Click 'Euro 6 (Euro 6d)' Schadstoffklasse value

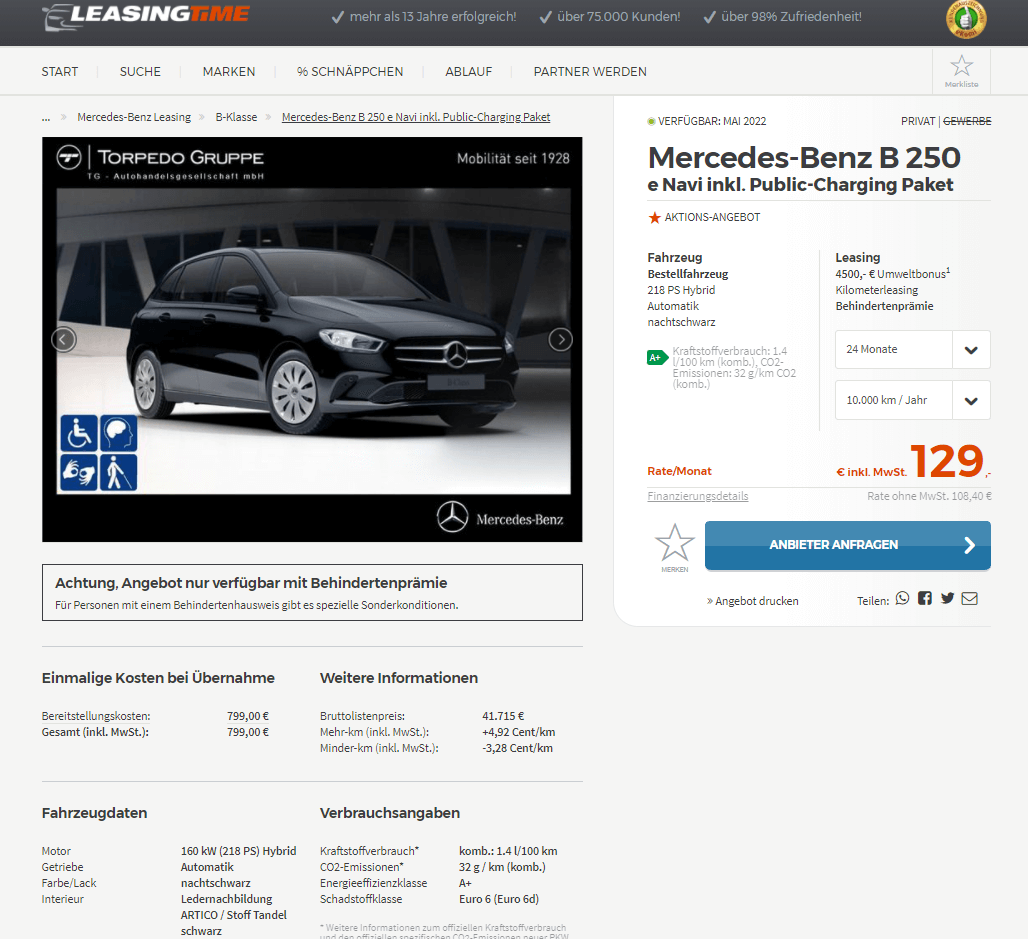499,899
